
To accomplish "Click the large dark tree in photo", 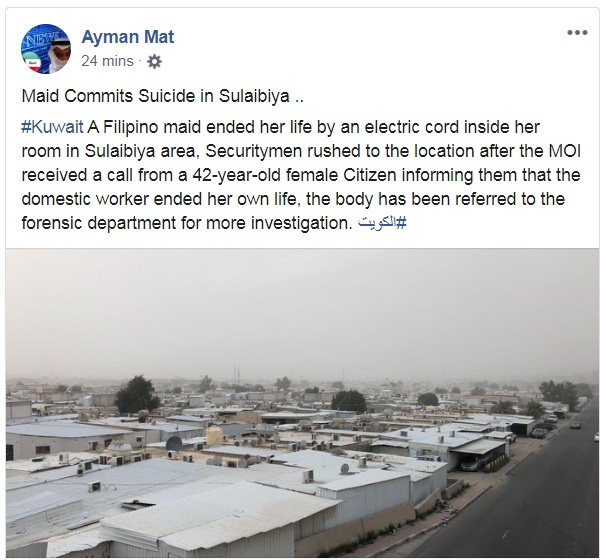I will 136,394.
